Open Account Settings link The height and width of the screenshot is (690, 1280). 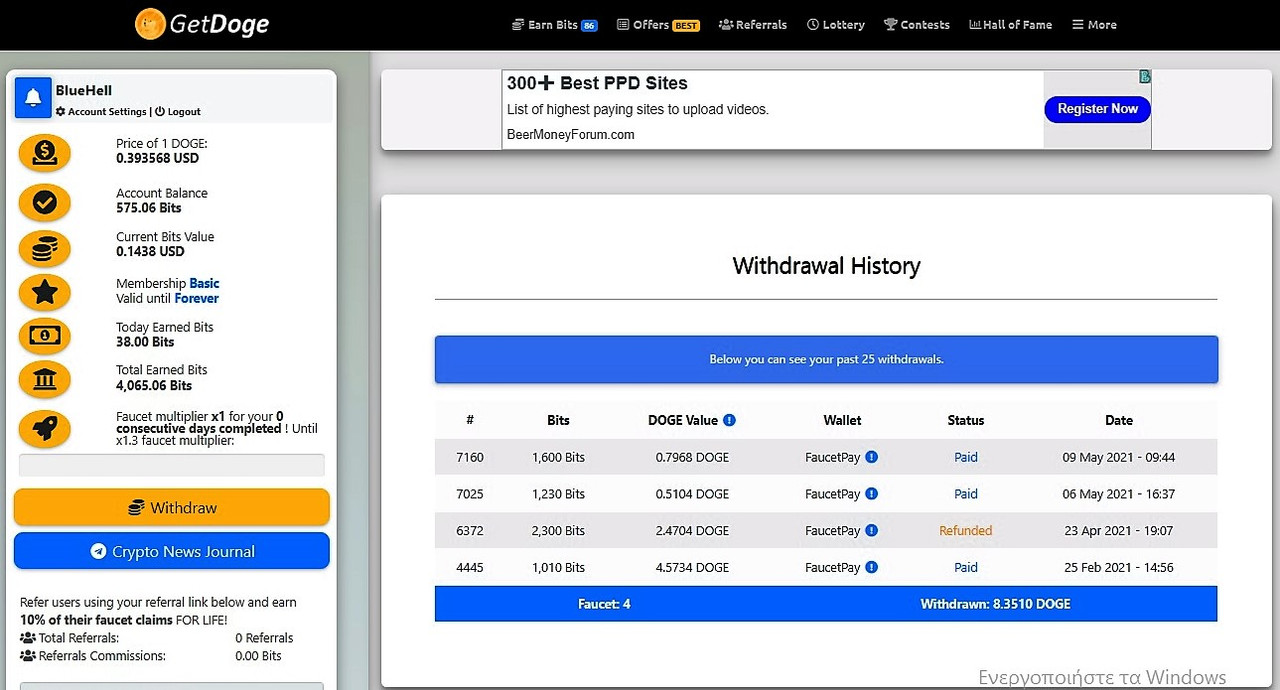tap(101, 112)
